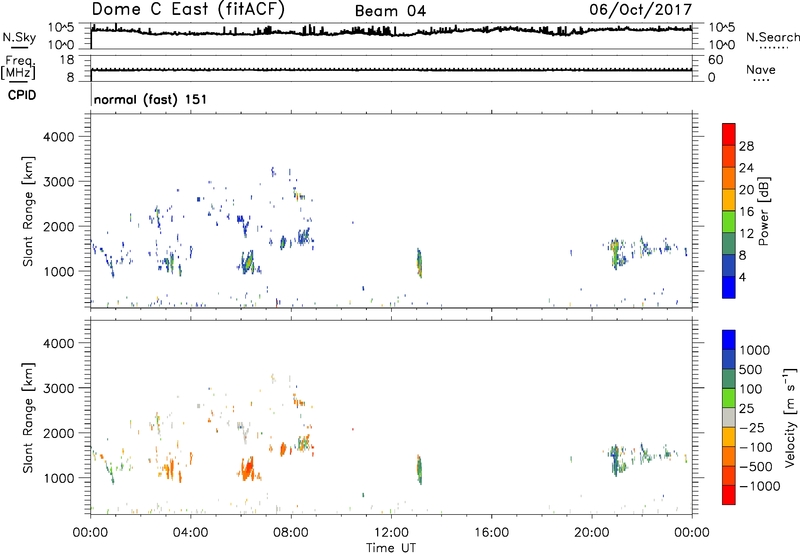Click the 21:00 UT echo cluster in power panel
800x554 pixels.
coord(617,254)
